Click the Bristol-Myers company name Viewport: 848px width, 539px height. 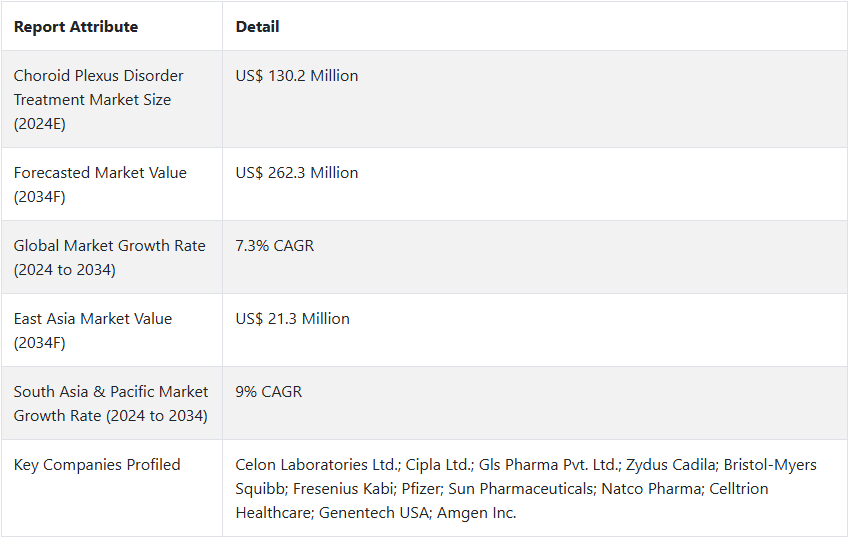[x=770, y=465]
